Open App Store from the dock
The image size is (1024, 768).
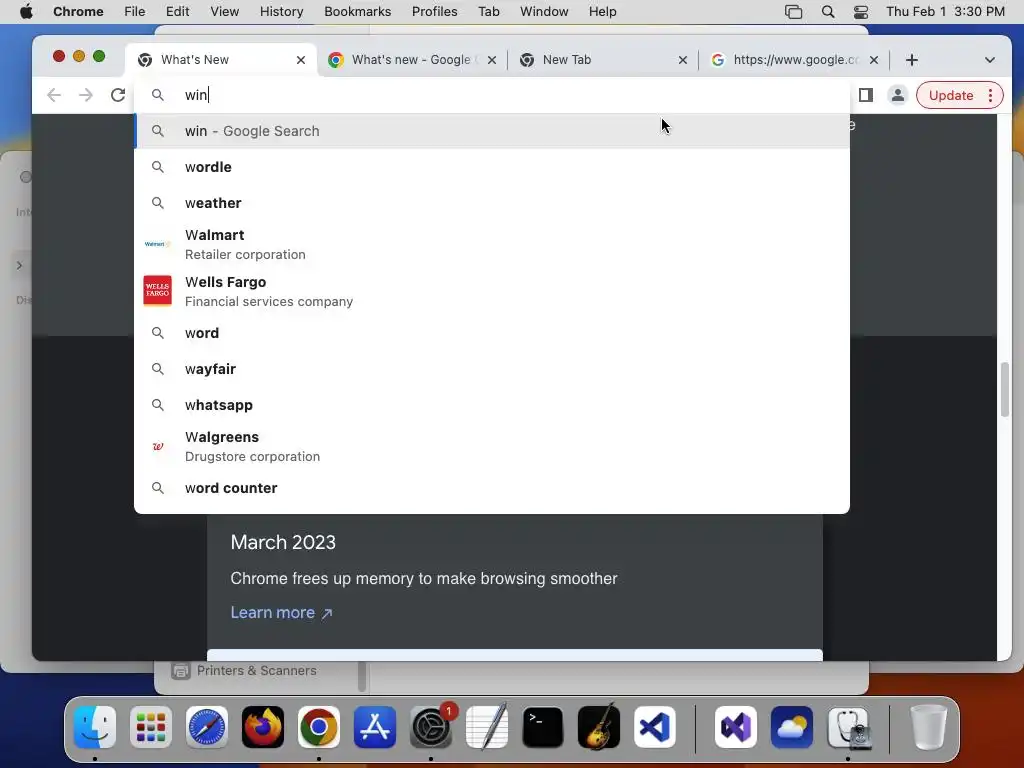pos(375,727)
